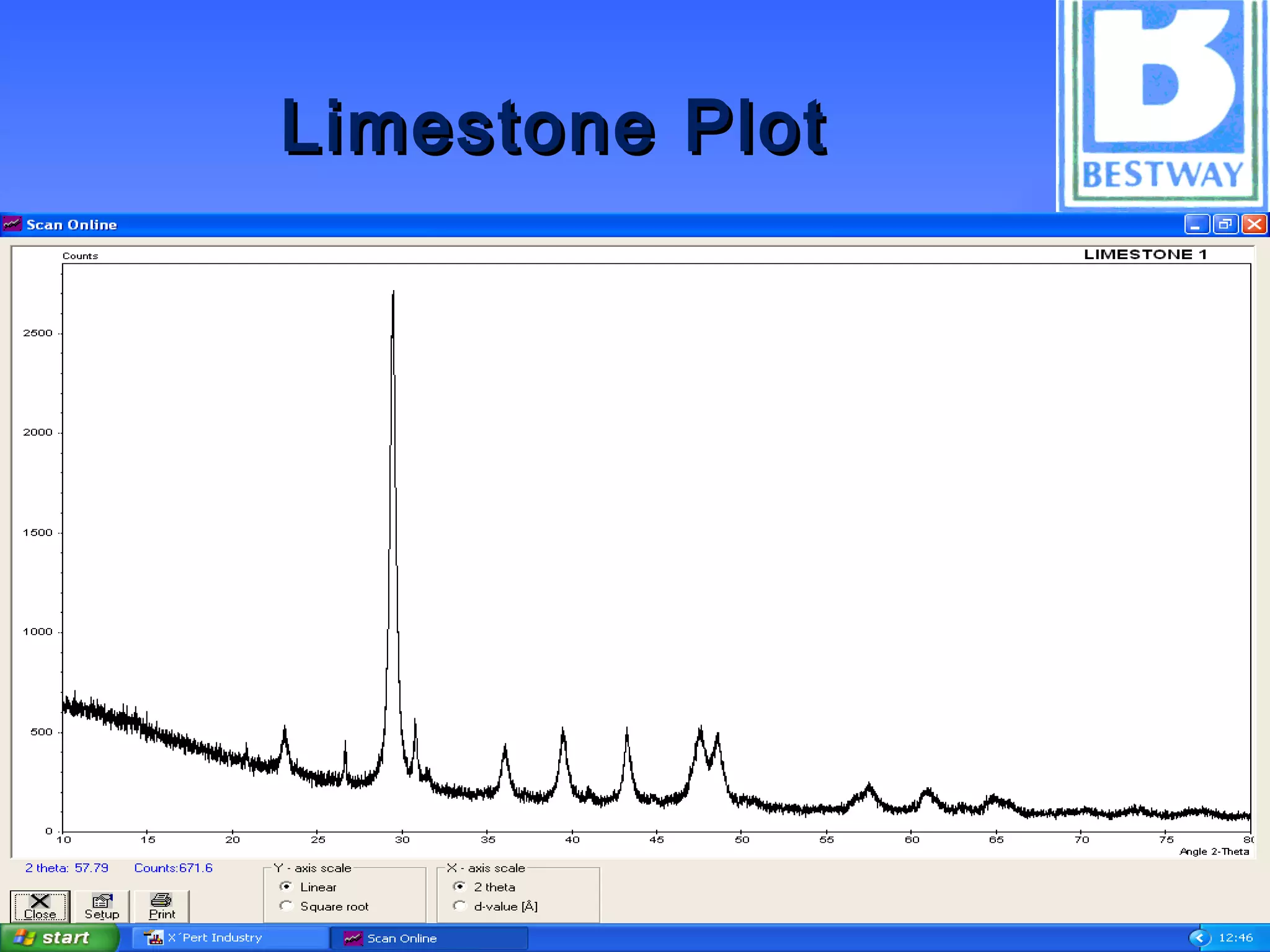Minimize the Scan Online window
This screenshot has height=952, width=1270.
click(1196, 224)
